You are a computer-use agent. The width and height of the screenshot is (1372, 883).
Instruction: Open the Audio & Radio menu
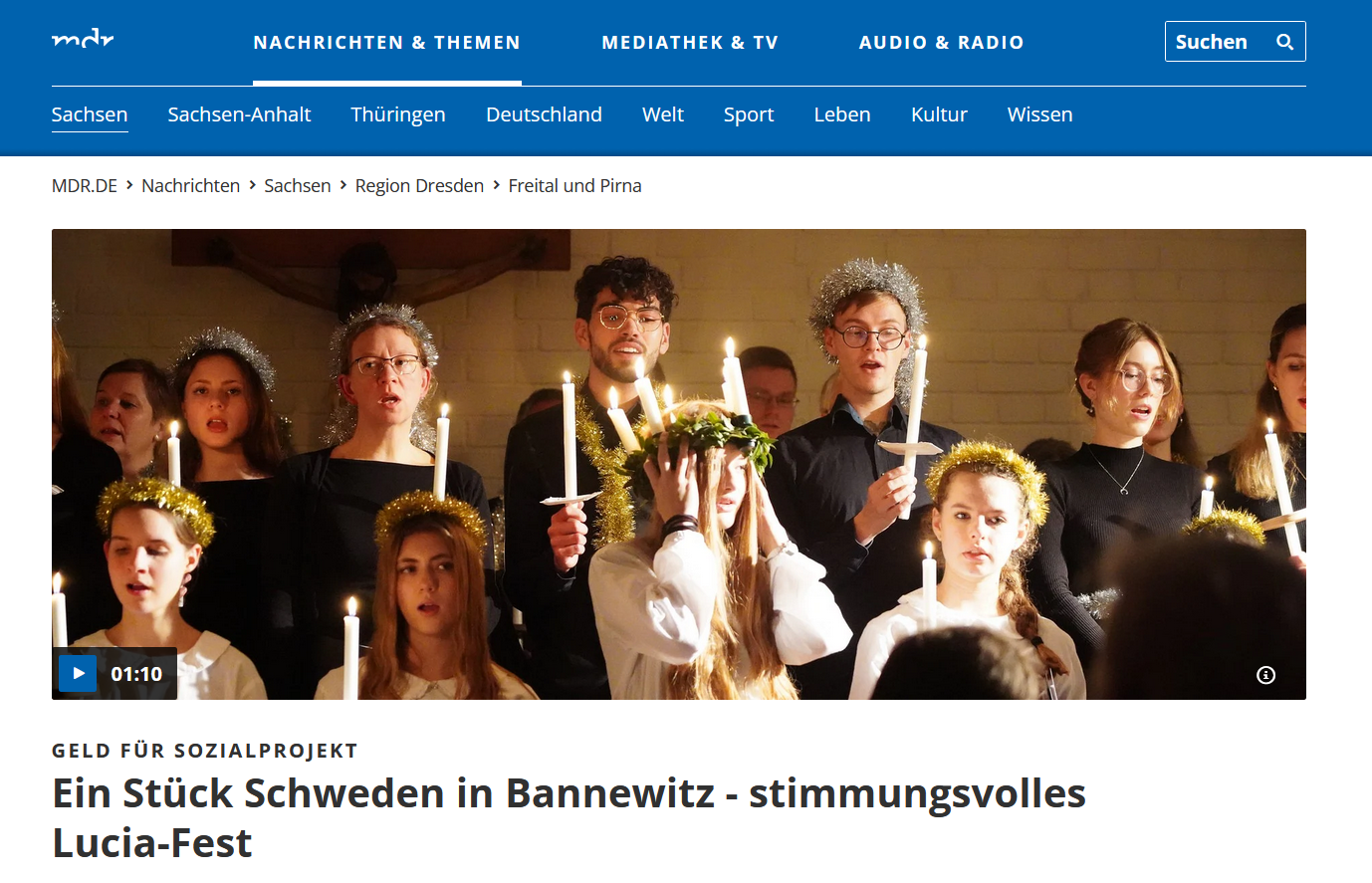942,43
